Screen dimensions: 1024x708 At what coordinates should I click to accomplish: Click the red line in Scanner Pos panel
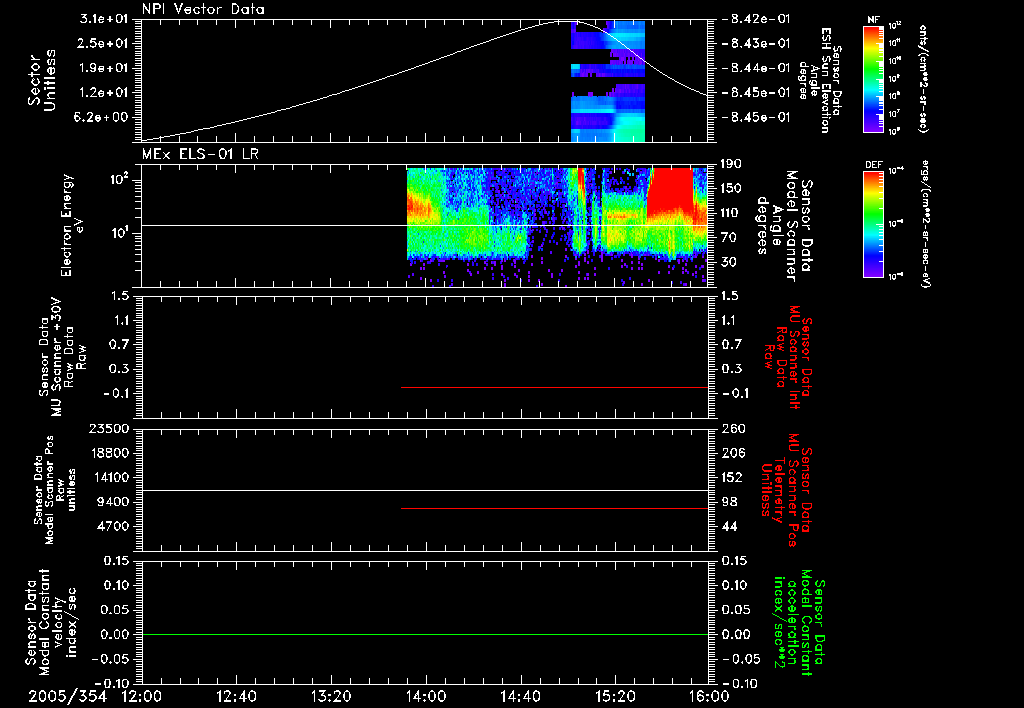554,509
